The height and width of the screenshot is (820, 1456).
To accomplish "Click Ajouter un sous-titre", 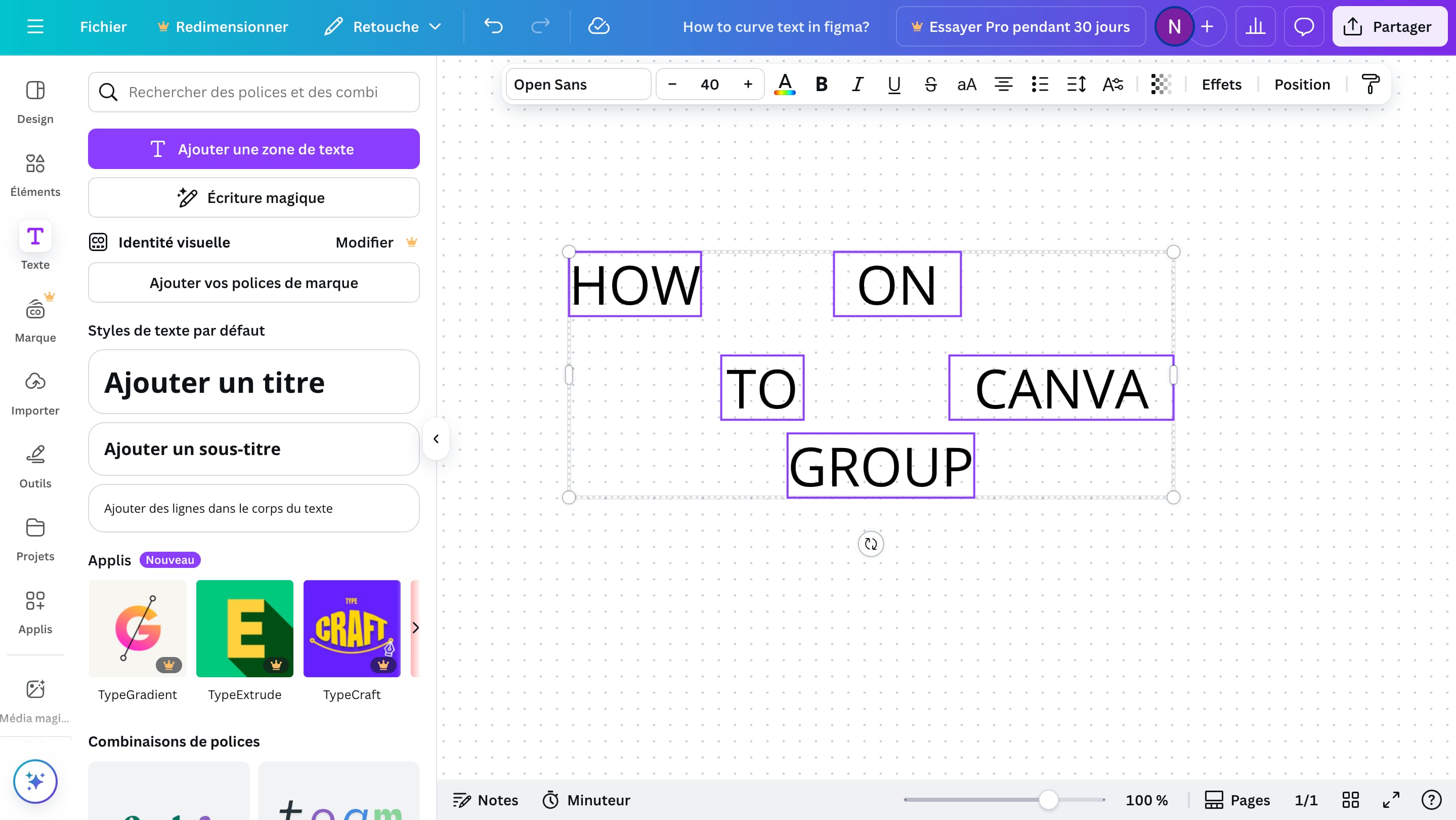I will pyautogui.click(x=254, y=449).
